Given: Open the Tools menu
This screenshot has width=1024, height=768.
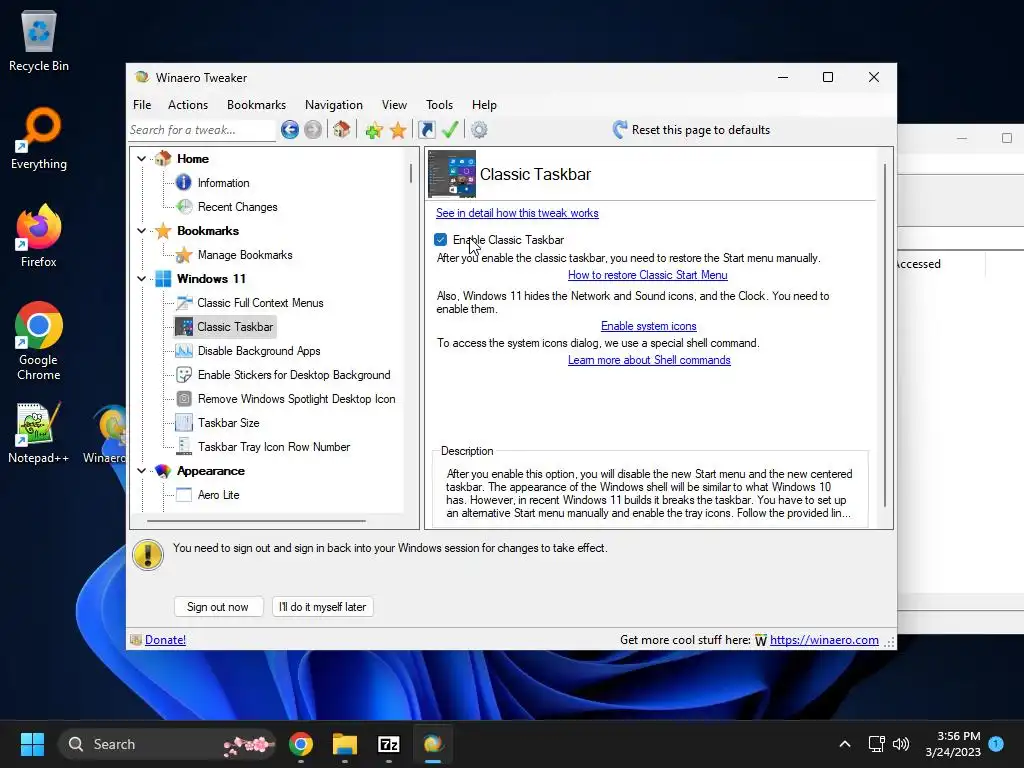Looking at the screenshot, I should [440, 105].
